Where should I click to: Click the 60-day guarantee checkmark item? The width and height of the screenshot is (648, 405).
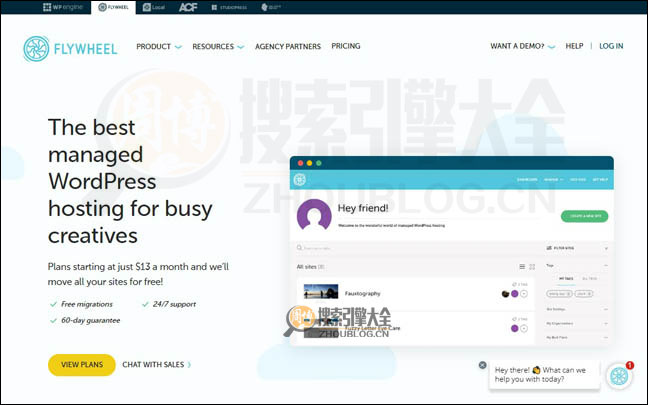tap(85, 320)
